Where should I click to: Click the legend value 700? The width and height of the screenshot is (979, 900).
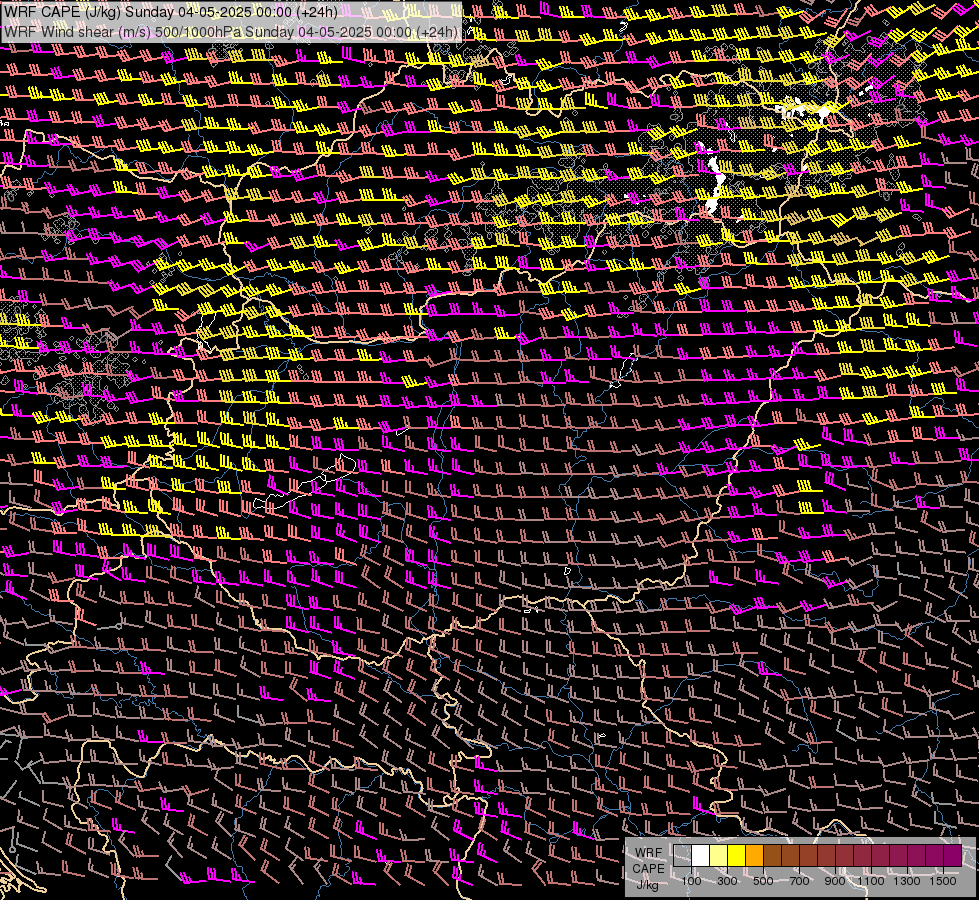[799, 881]
